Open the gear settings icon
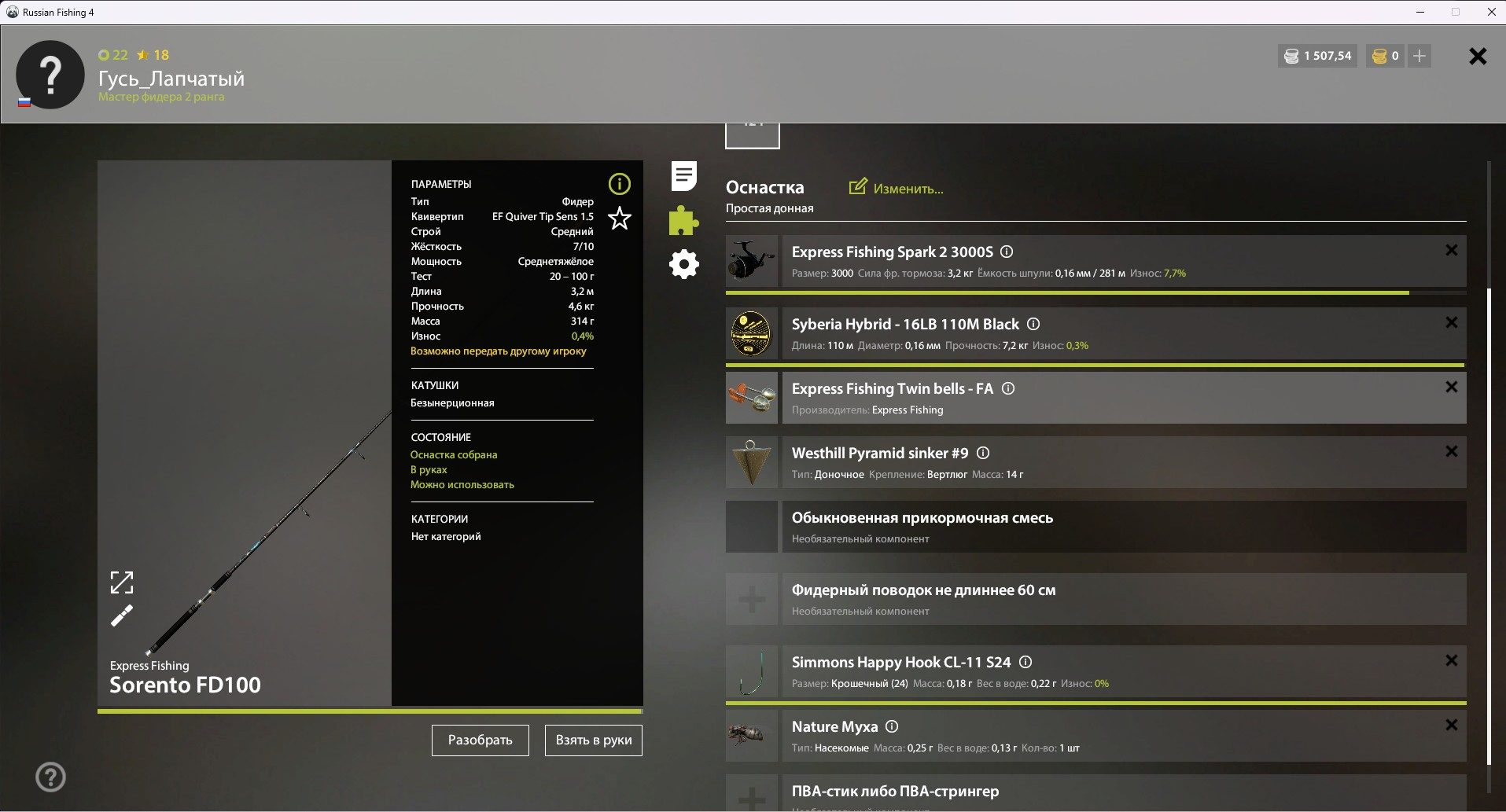This screenshot has width=1506, height=812. tap(684, 264)
